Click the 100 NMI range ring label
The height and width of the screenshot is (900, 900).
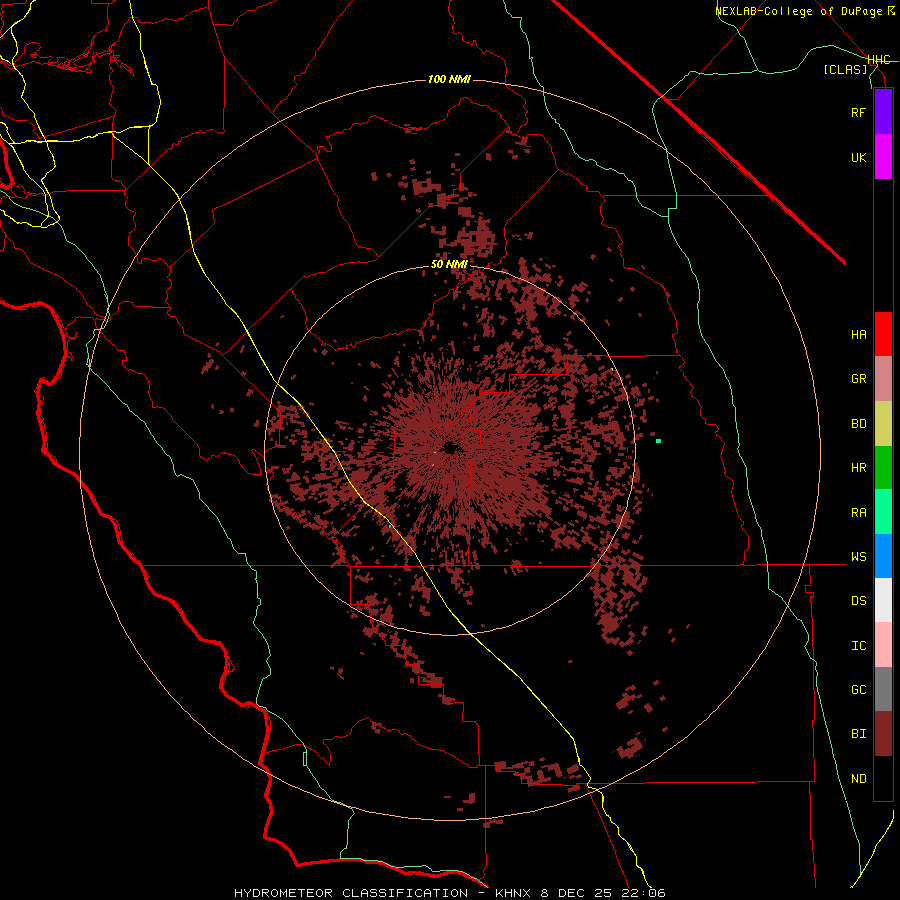(x=449, y=79)
